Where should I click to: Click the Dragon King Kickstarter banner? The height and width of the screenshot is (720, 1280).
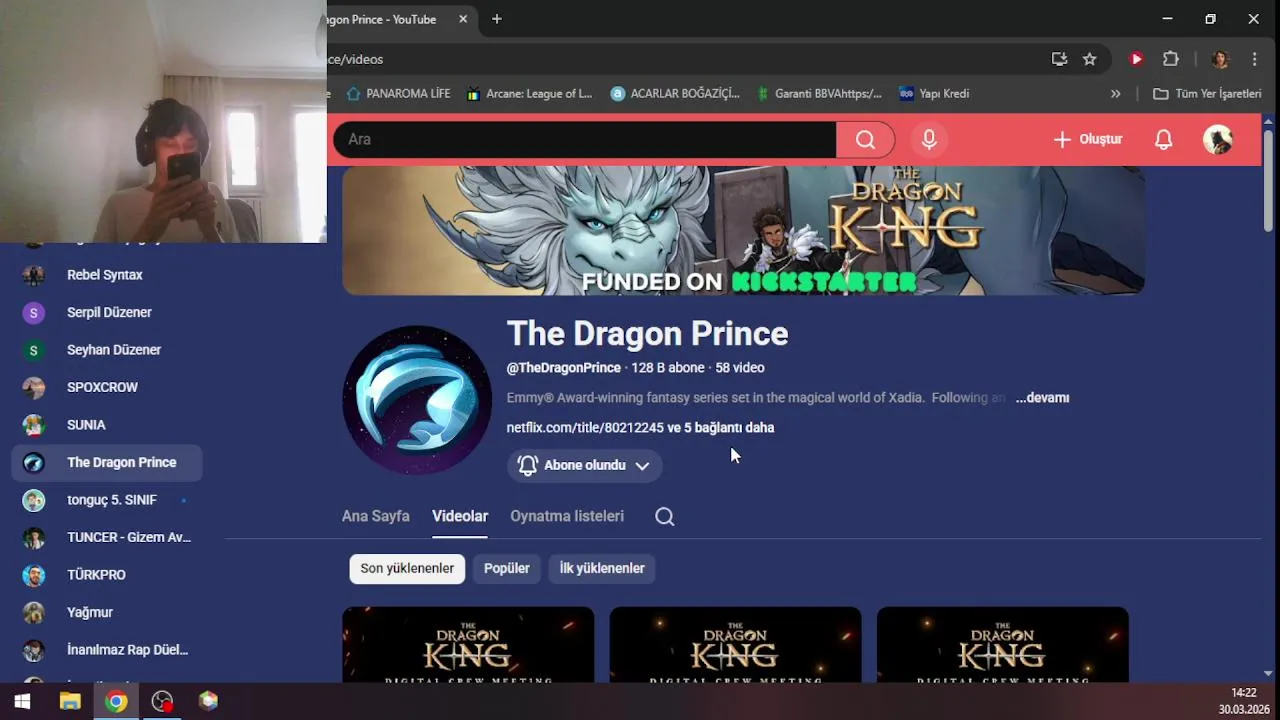(x=743, y=230)
